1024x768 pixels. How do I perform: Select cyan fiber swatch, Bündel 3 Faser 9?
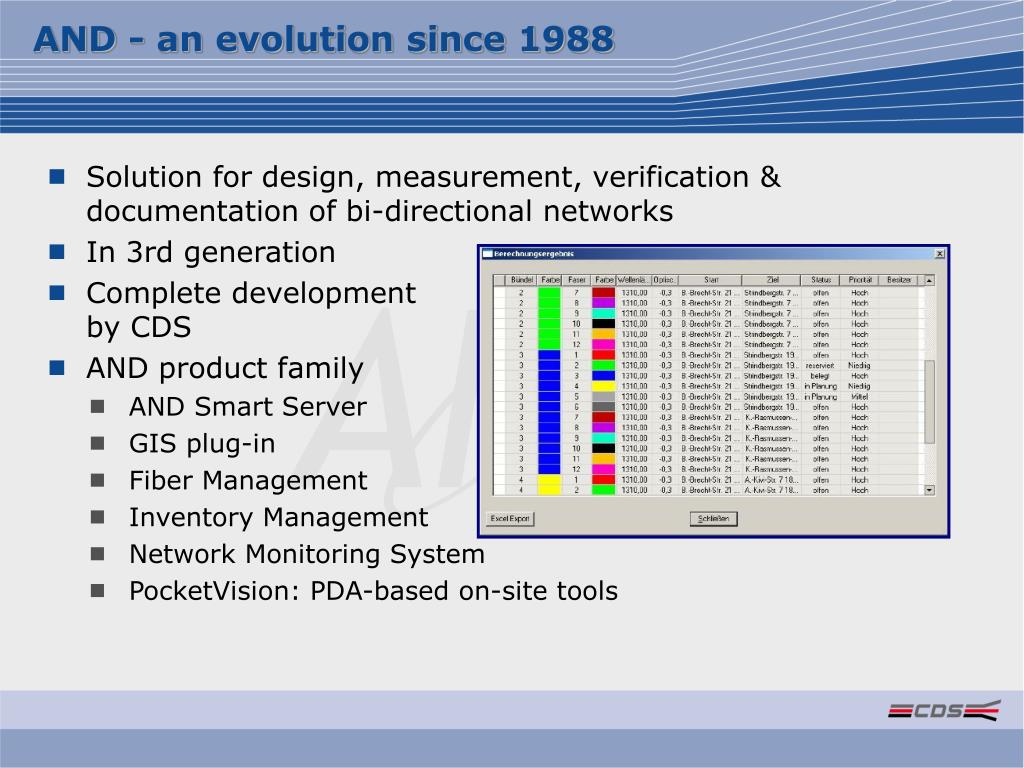(x=603, y=438)
